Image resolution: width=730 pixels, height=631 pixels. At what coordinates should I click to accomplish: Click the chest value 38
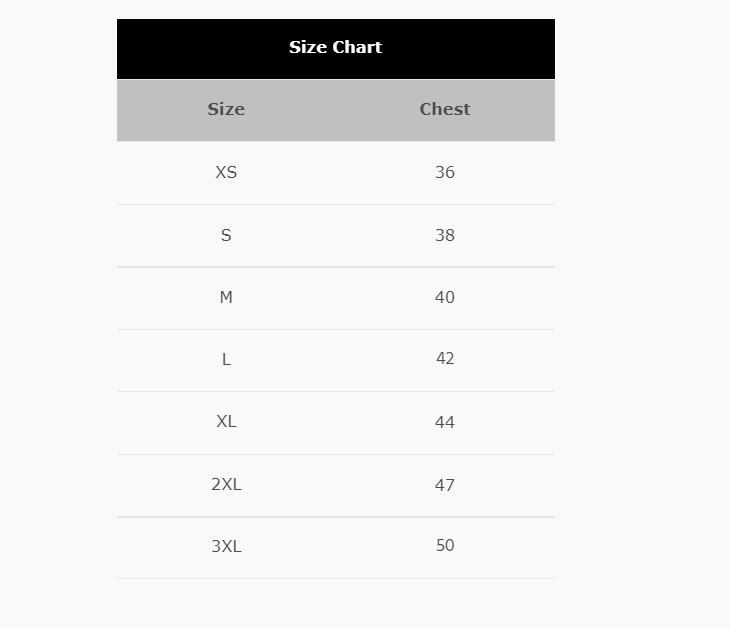(445, 235)
